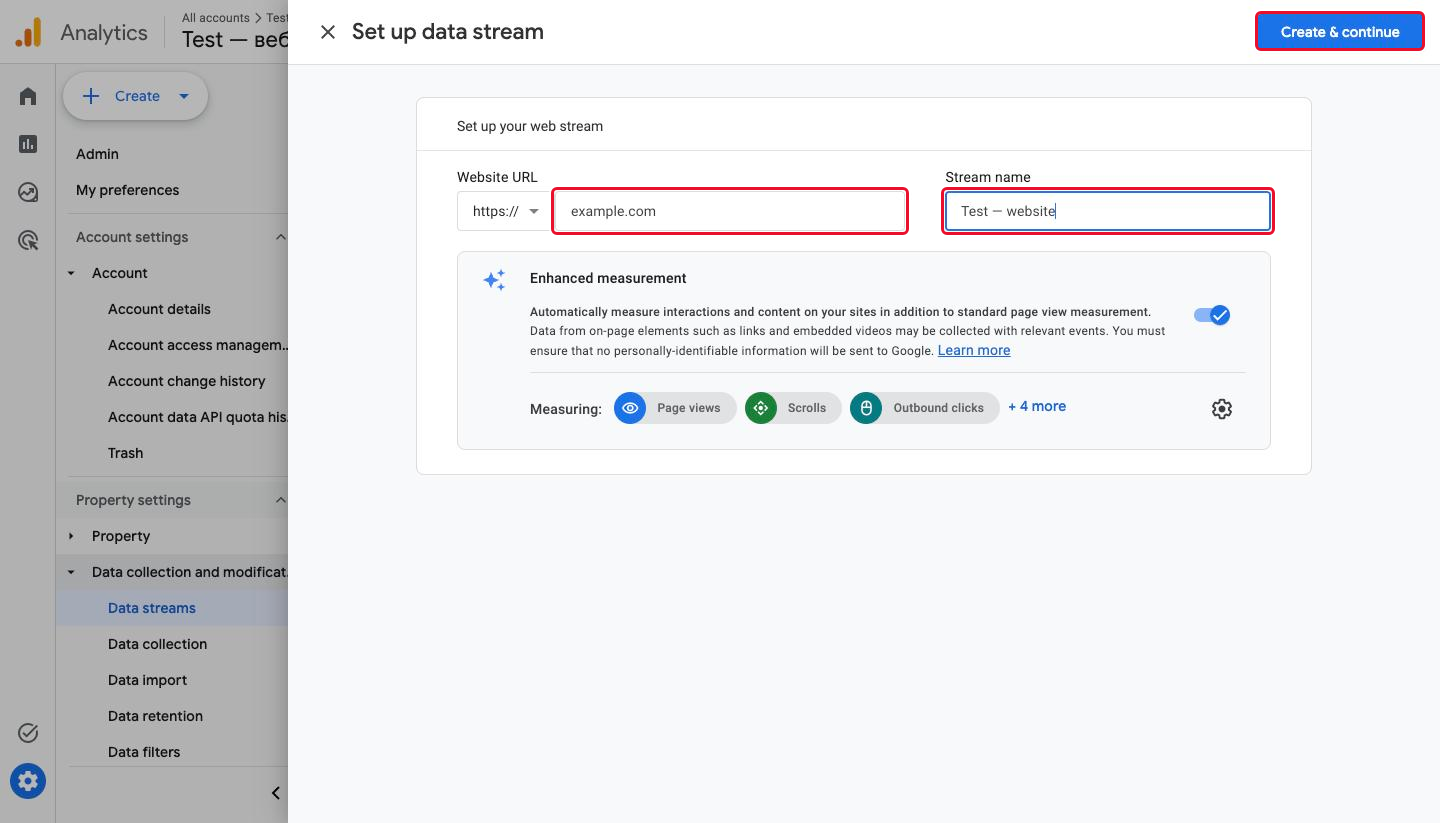Open the Create dropdown arrow
Viewport: 1440px width, 823px height.
pos(183,96)
